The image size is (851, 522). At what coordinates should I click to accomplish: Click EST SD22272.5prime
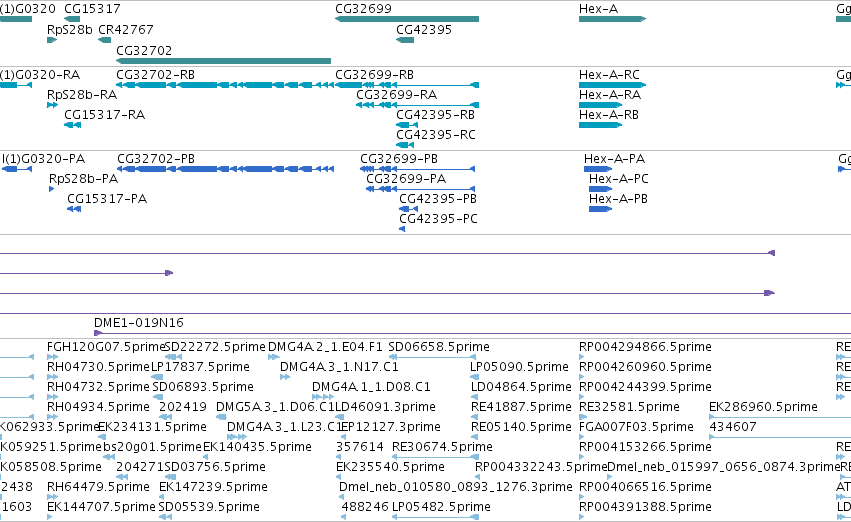click(x=215, y=347)
